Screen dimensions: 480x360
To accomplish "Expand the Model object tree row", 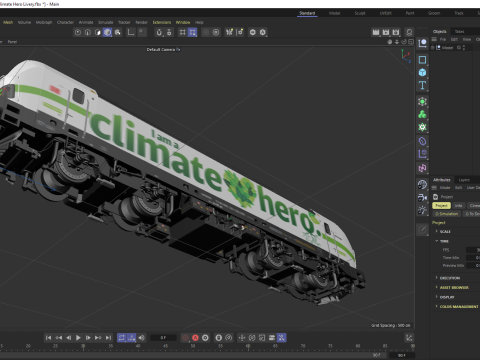I will tap(433, 48).
